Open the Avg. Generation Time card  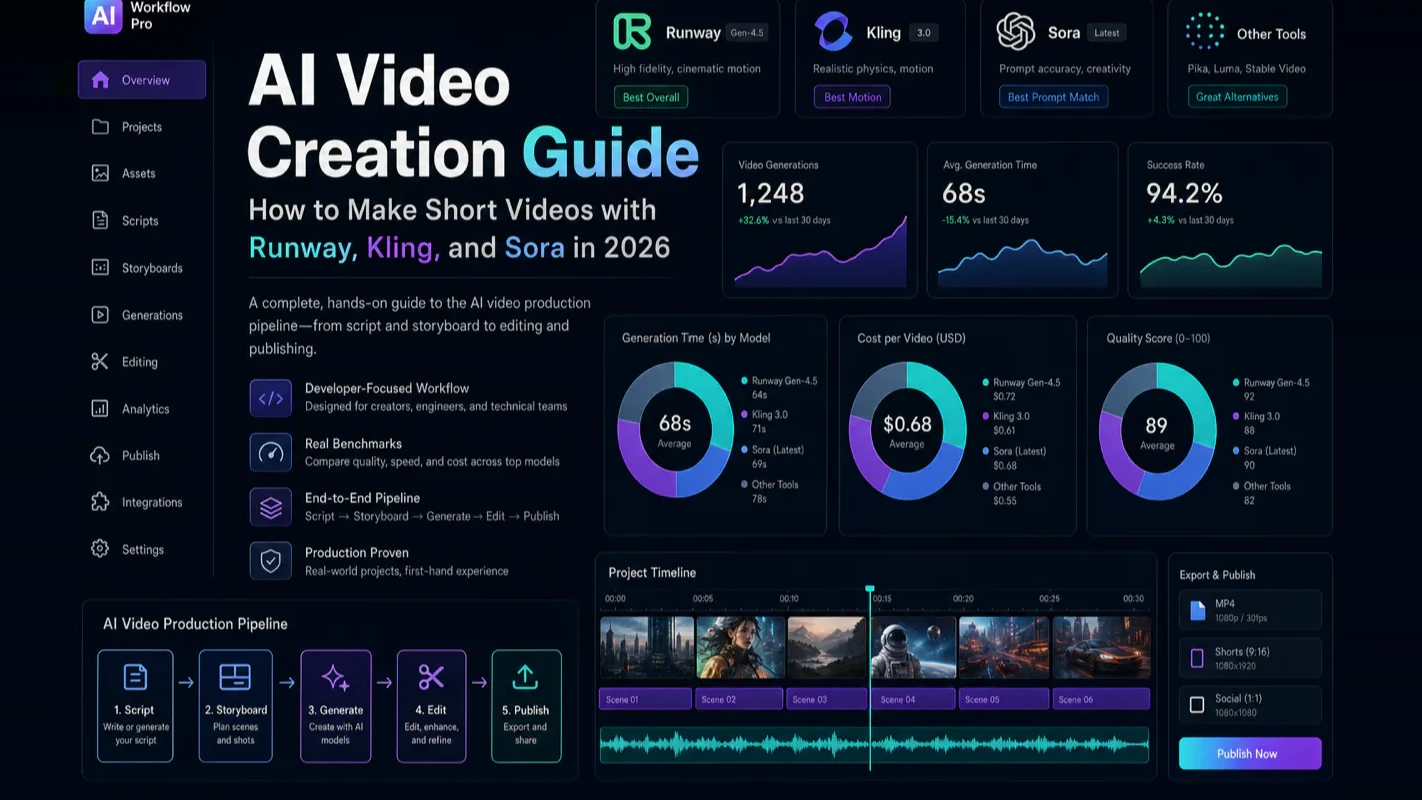click(x=1022, y=220)
